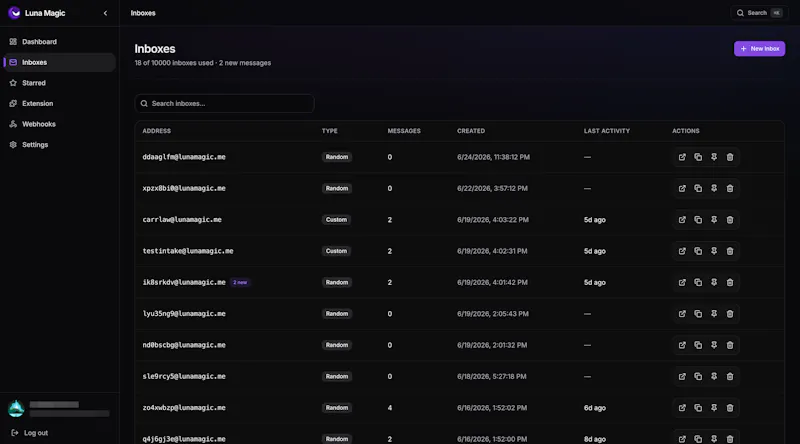Open the Webhooks page
This screenshot has width=800, height=444.
(60, 124)
